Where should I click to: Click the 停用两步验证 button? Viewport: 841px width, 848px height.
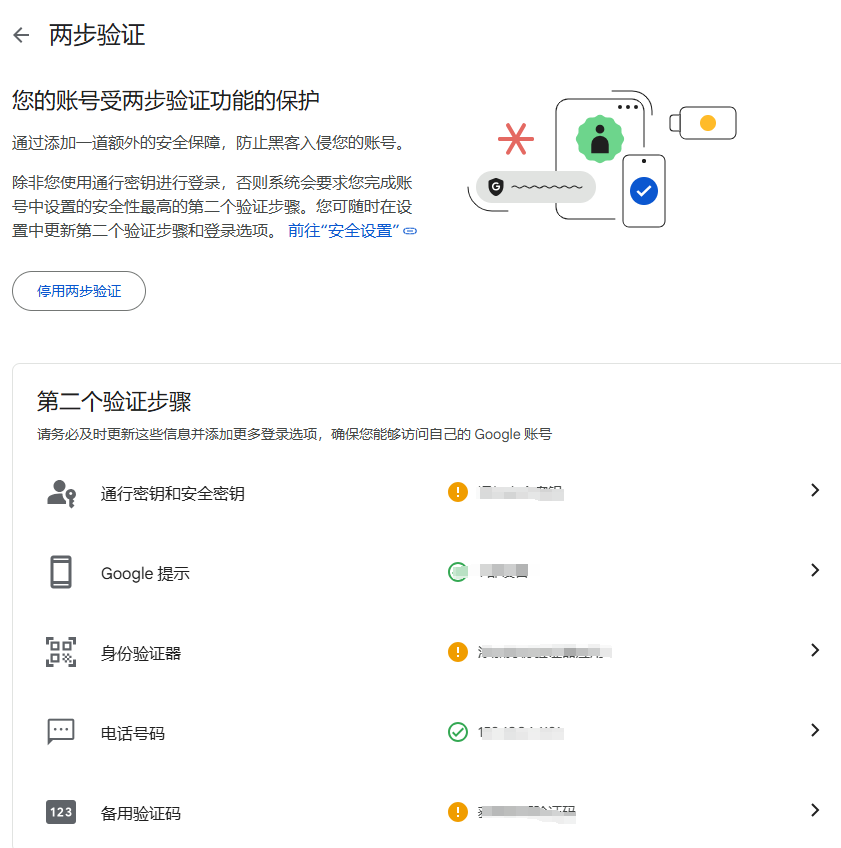tap(78, 291)
